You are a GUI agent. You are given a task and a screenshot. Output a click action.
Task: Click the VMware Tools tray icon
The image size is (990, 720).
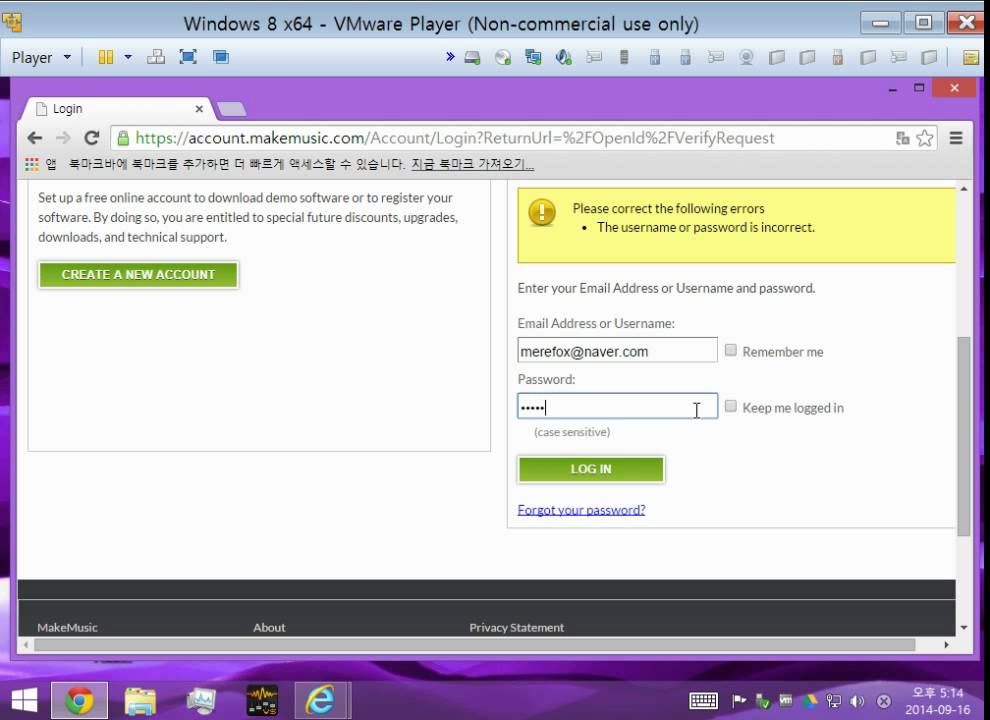point(785,700)
